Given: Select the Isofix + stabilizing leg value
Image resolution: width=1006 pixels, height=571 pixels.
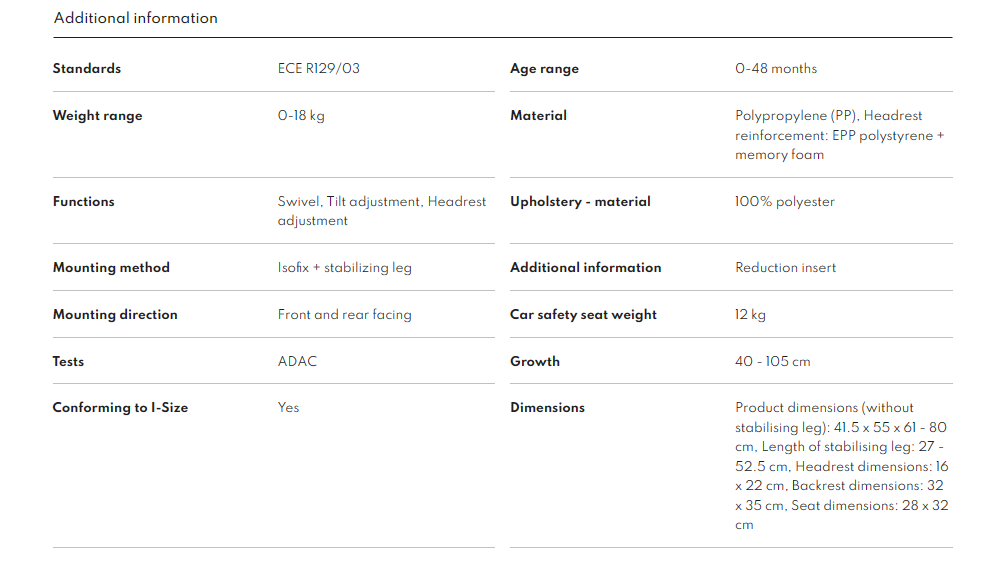Looking at the screenshot, I should 344,268.
